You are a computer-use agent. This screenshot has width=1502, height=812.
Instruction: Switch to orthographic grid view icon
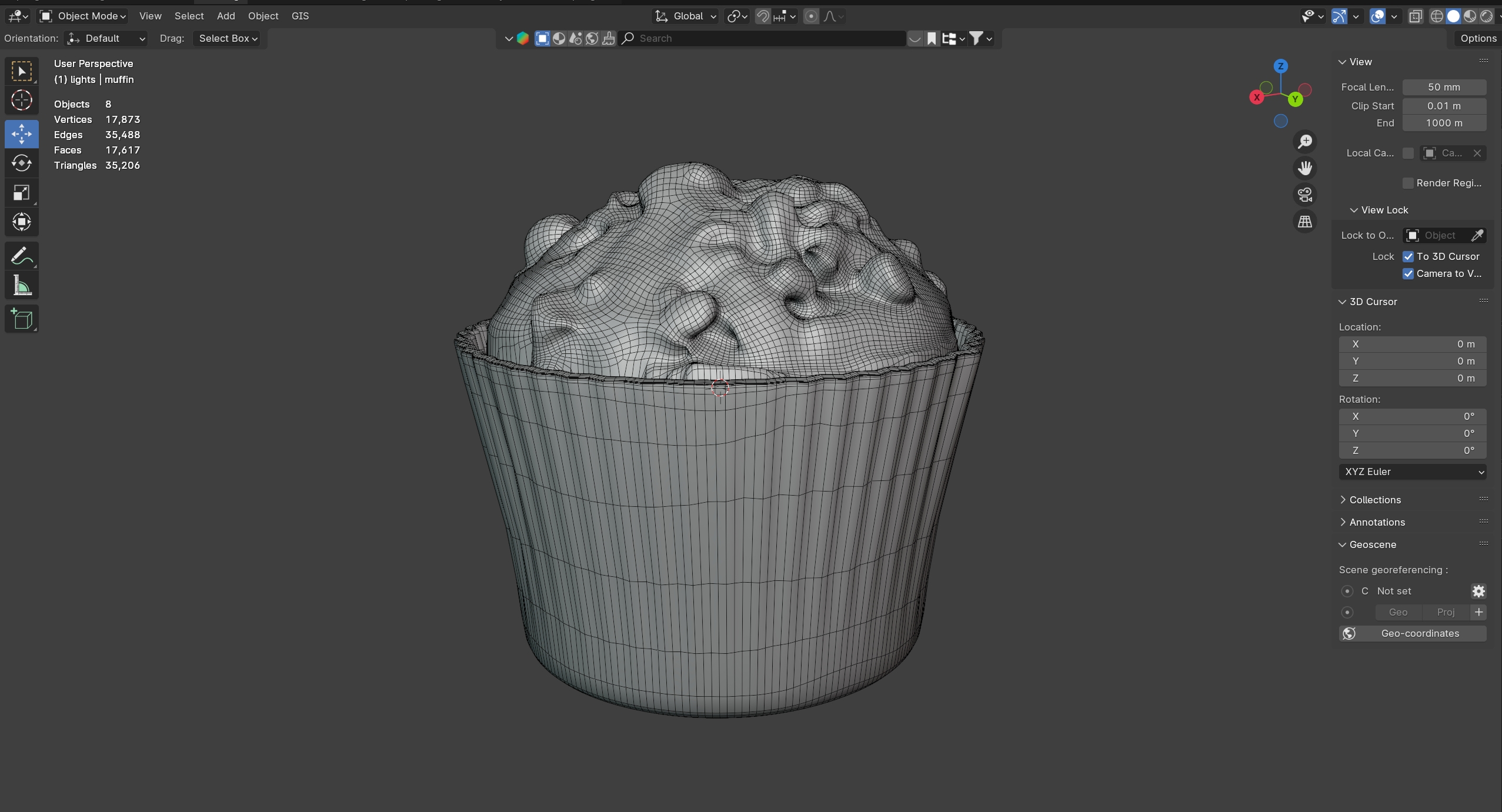tap(1305, 222)
